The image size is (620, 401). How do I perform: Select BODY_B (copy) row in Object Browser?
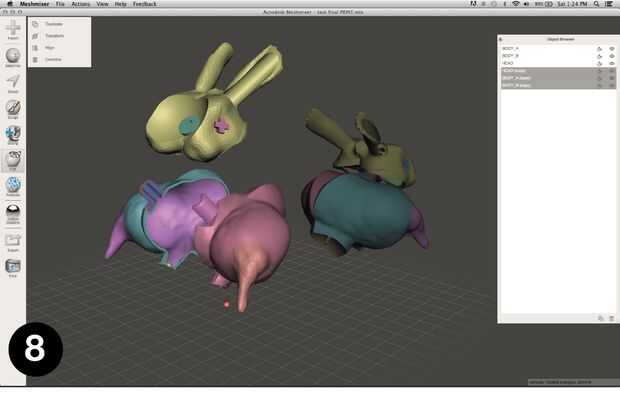[x=558, y=85]
